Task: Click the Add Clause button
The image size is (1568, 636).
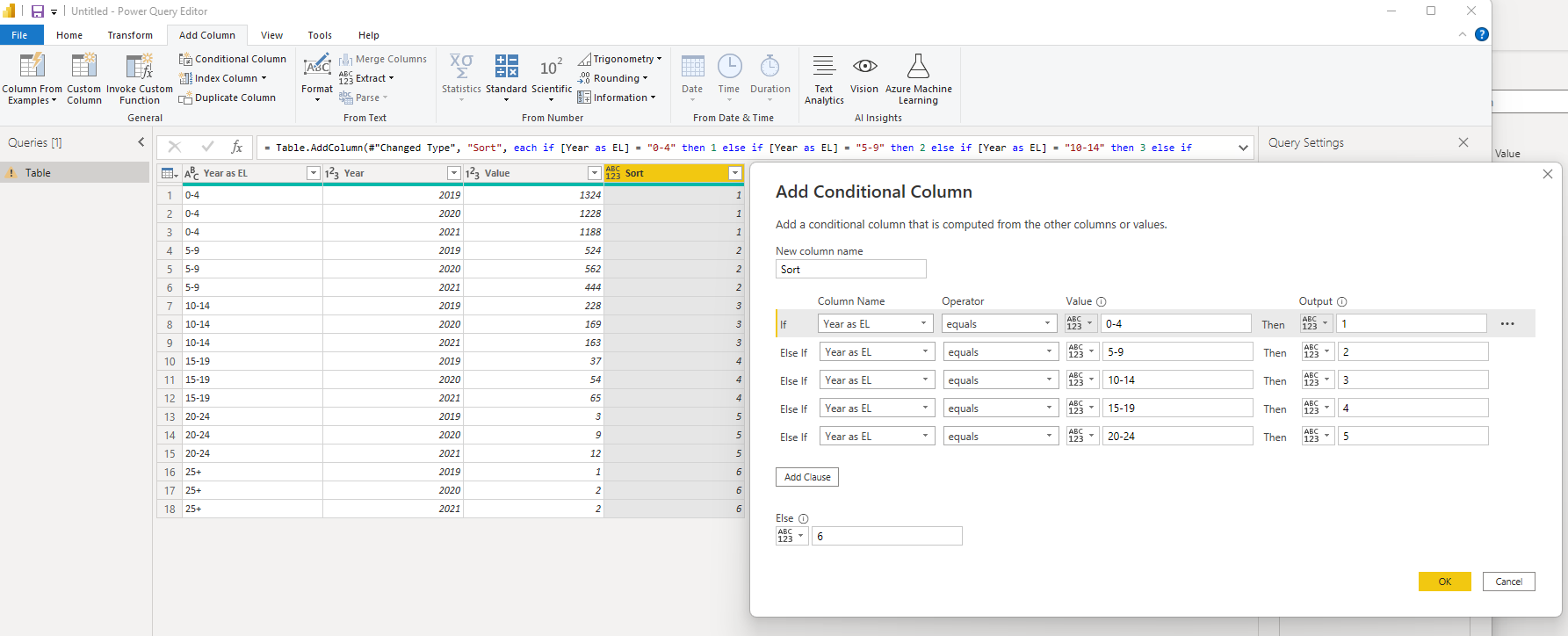Action: tap(807, 477)
